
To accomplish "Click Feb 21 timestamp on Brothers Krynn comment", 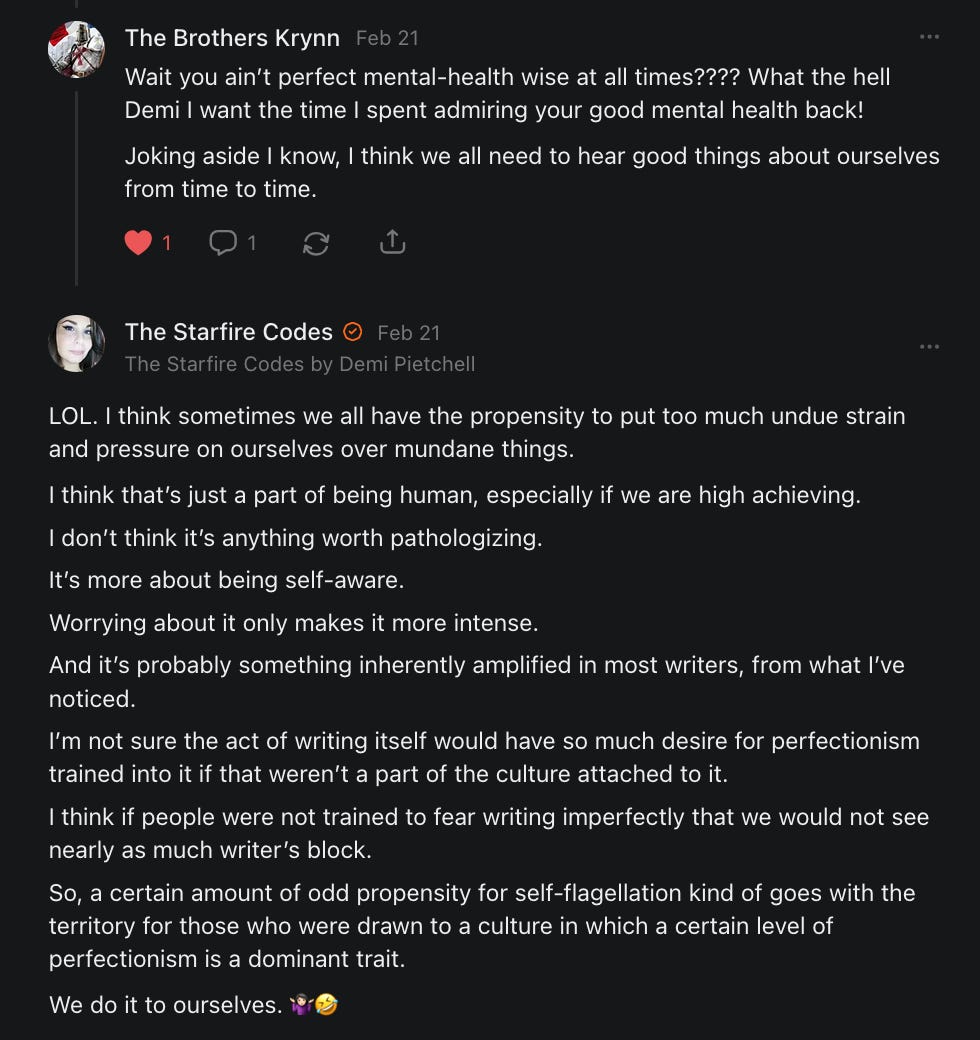I will tap(387, 38).
